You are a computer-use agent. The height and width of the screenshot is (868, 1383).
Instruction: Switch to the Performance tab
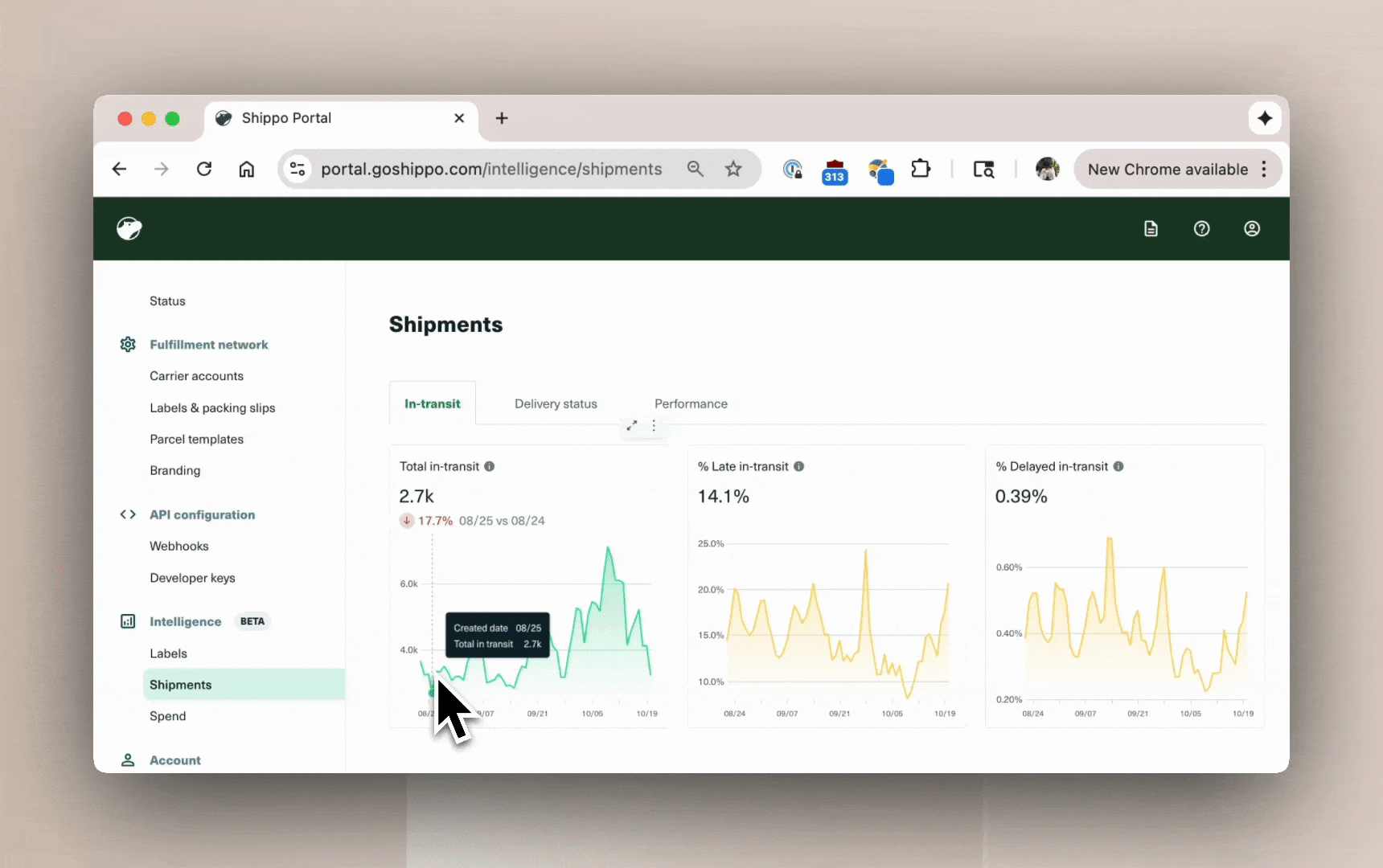click(691, 403)
